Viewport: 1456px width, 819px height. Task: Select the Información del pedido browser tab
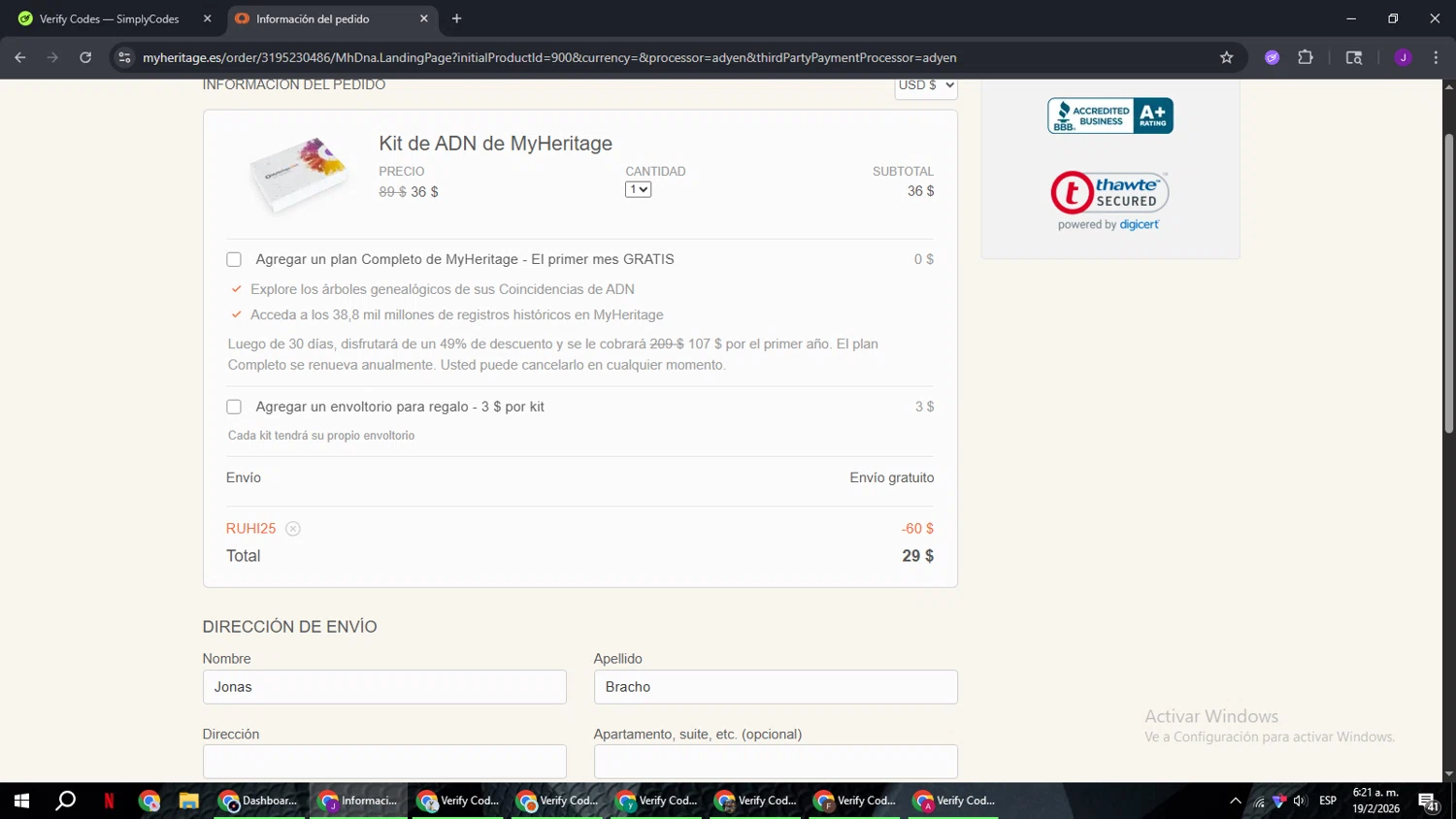[x=332, y=18]
